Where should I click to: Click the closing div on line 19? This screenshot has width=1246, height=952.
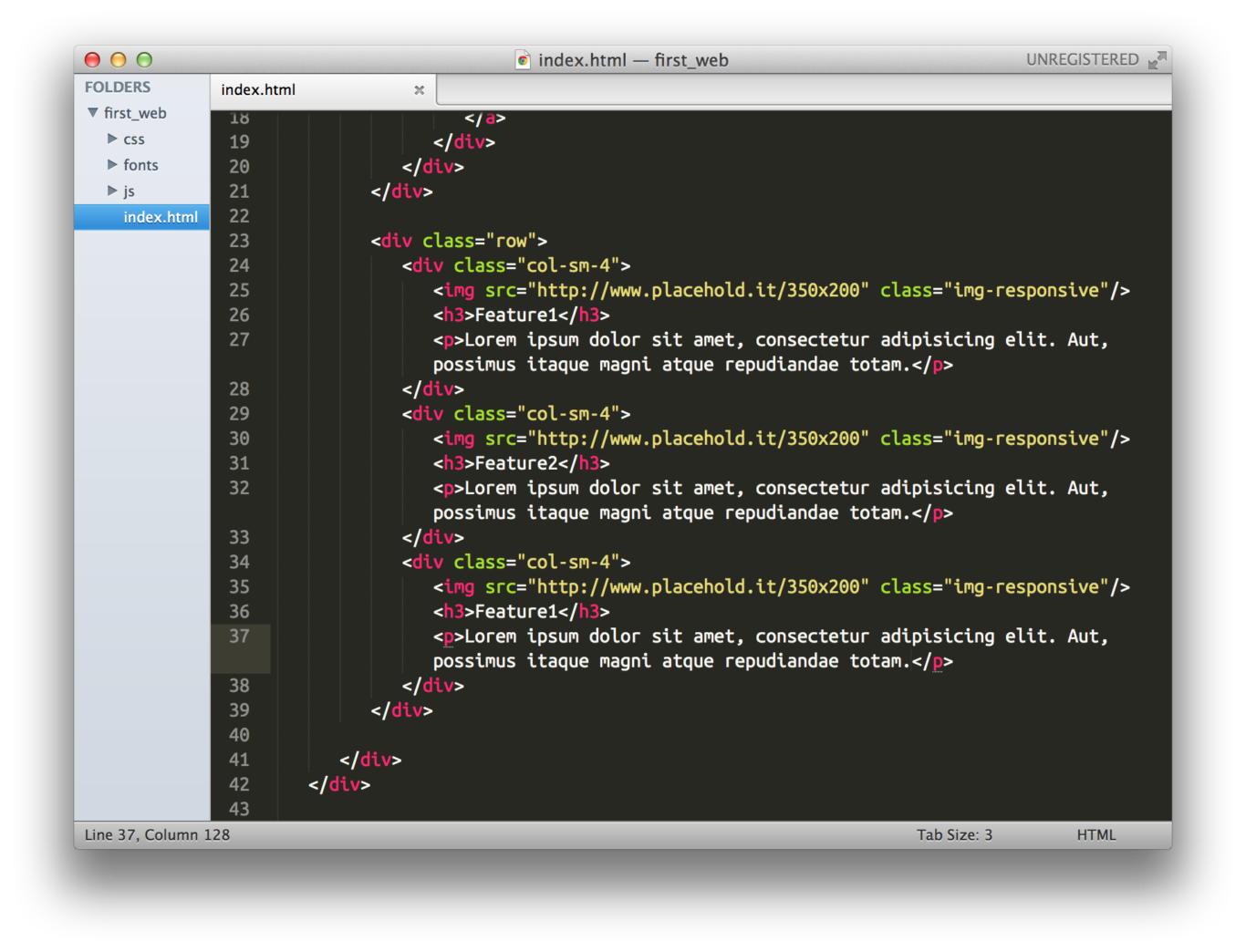point(464,142)
